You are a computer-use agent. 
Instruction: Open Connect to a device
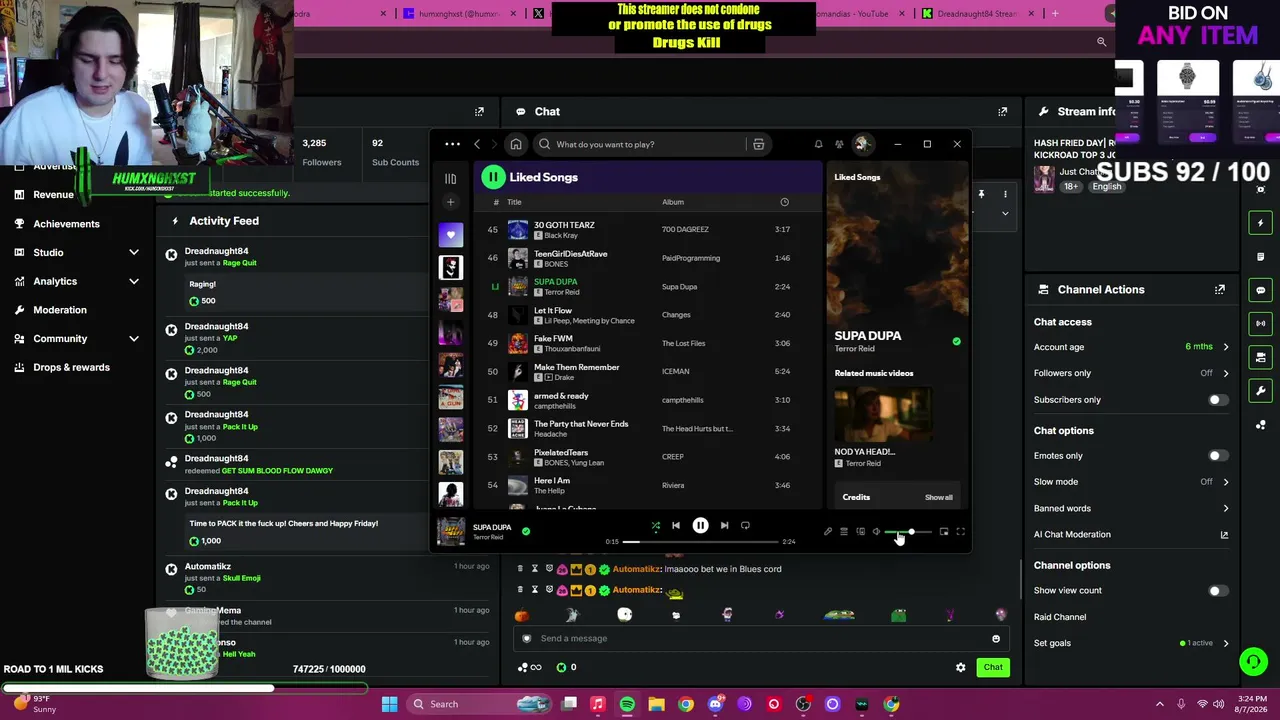coord(860,532)
